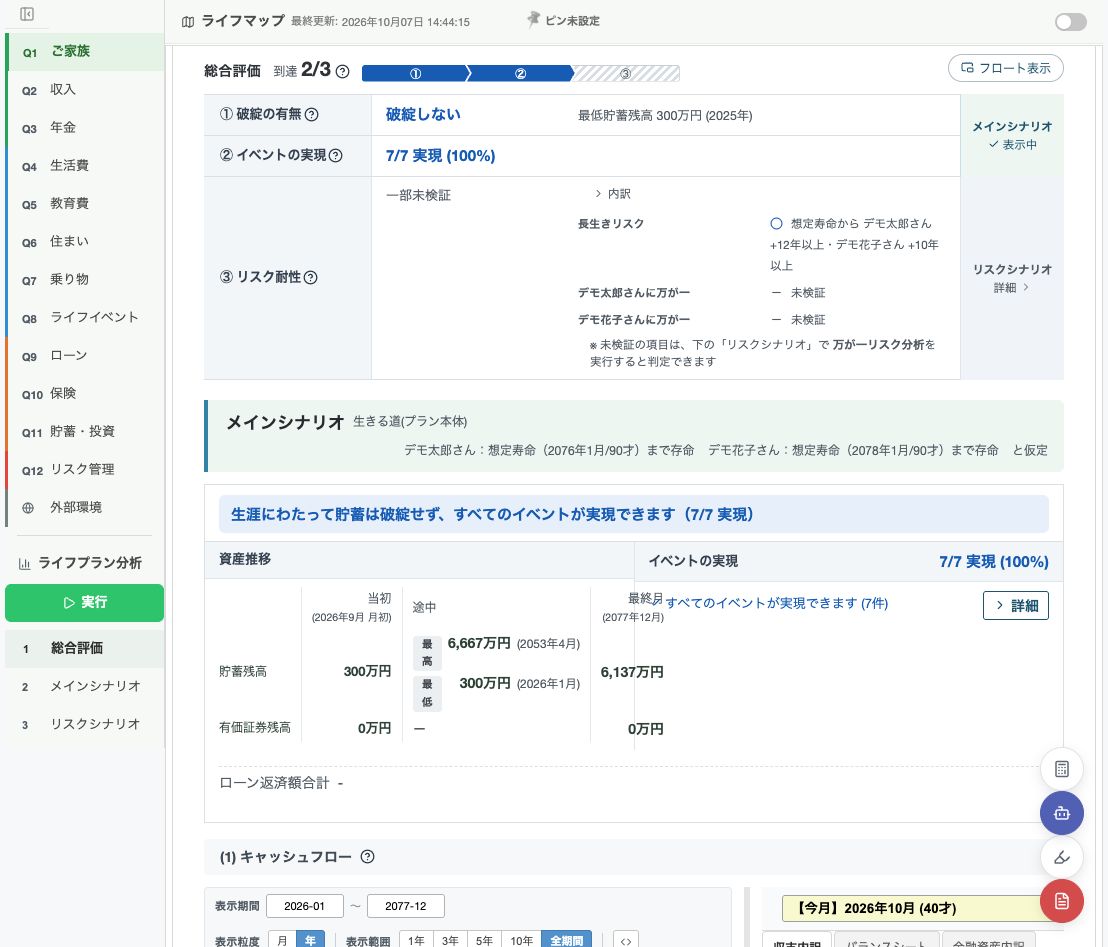Toggle the switch in the top header

point(1070,22)
